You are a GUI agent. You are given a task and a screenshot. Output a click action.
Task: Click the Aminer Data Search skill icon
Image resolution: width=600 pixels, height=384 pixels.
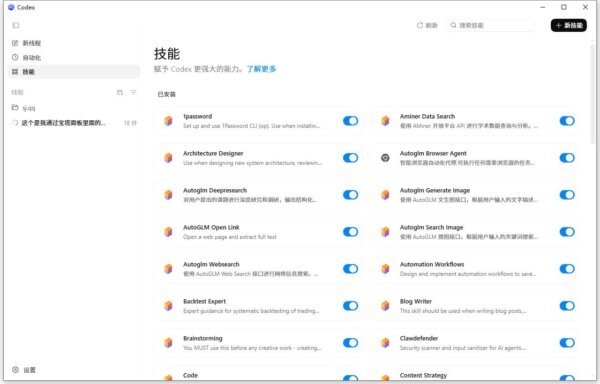pos(385,121)
